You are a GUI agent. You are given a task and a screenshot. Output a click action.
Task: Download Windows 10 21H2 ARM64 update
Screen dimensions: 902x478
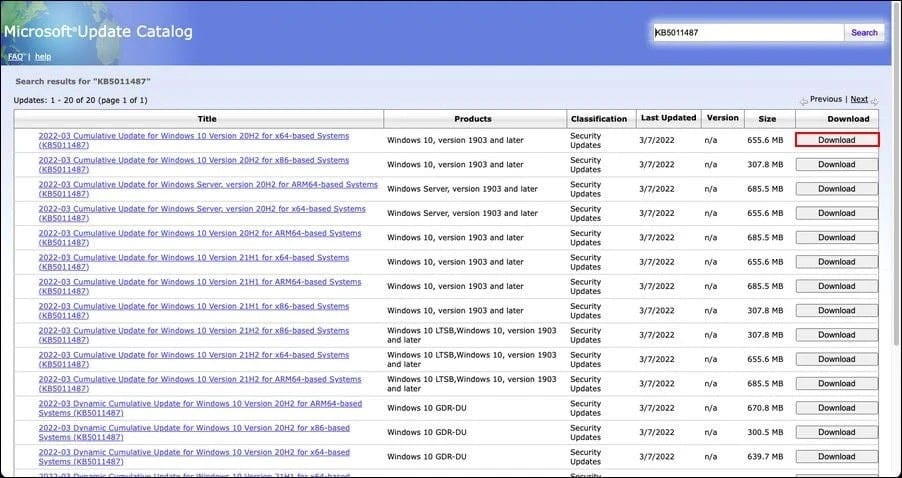(x=837, y=383)
